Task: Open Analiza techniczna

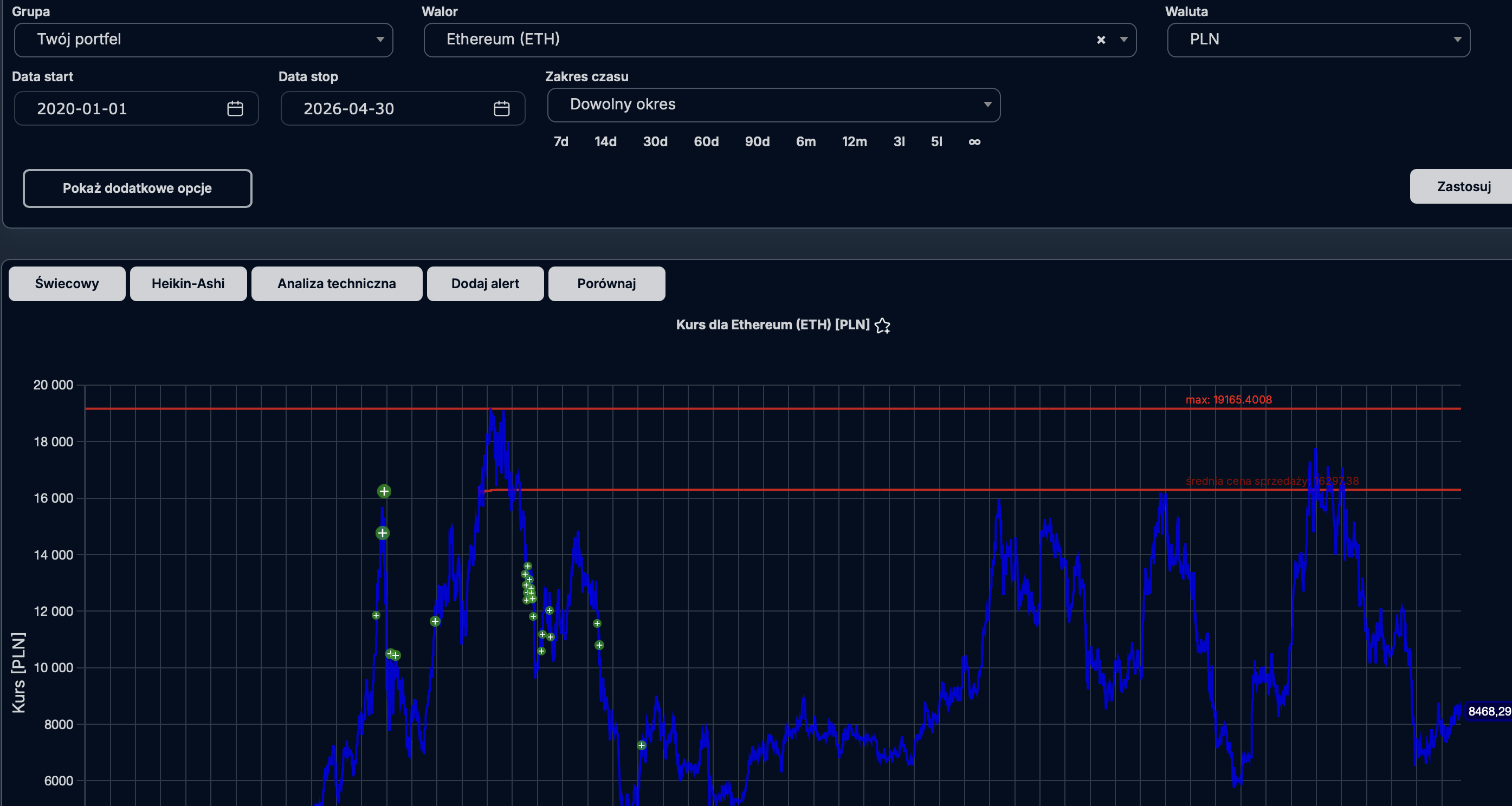Action: (337, 284)
